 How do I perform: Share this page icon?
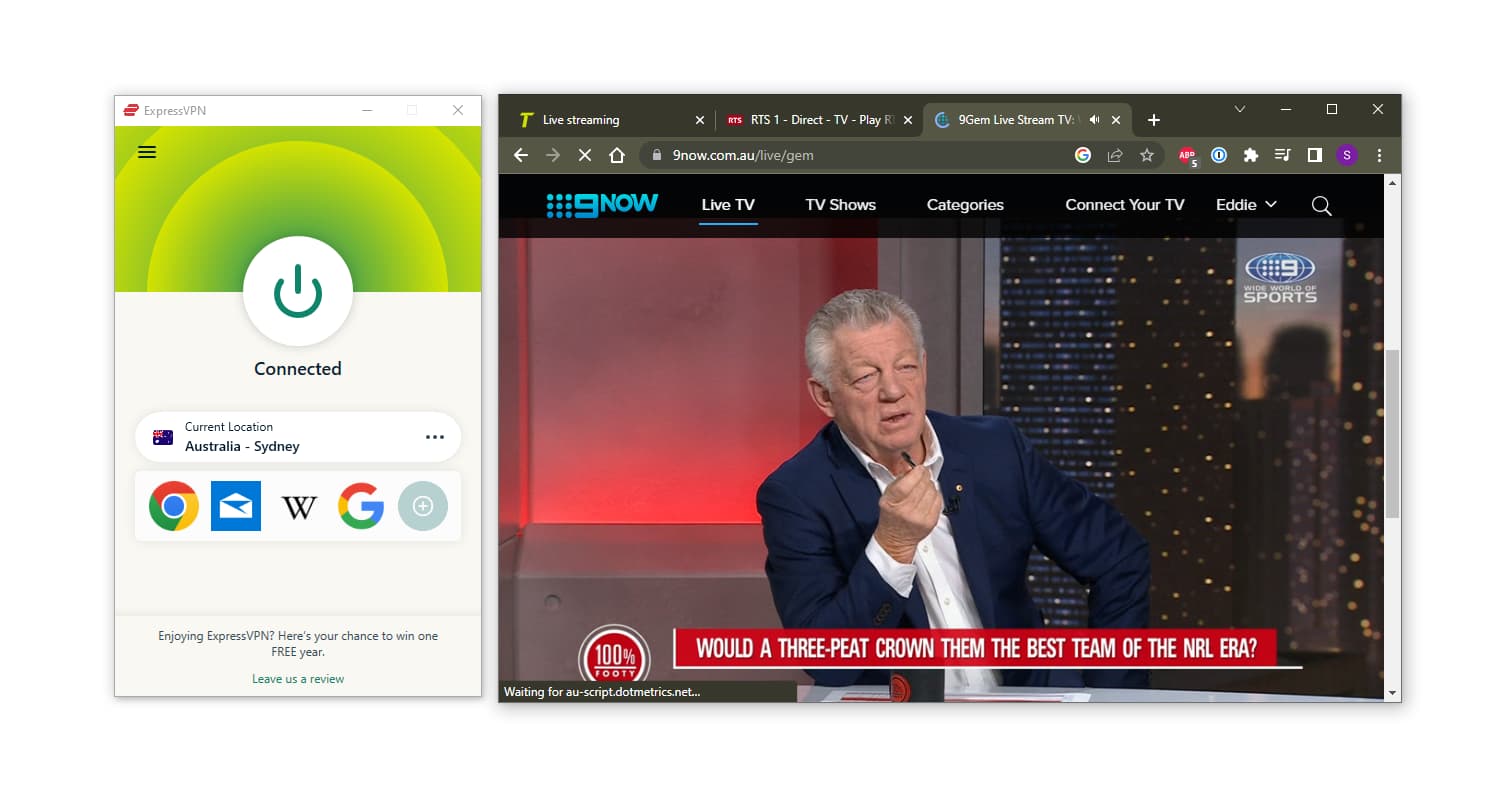pyautogui.click(x=1115, y=155)
